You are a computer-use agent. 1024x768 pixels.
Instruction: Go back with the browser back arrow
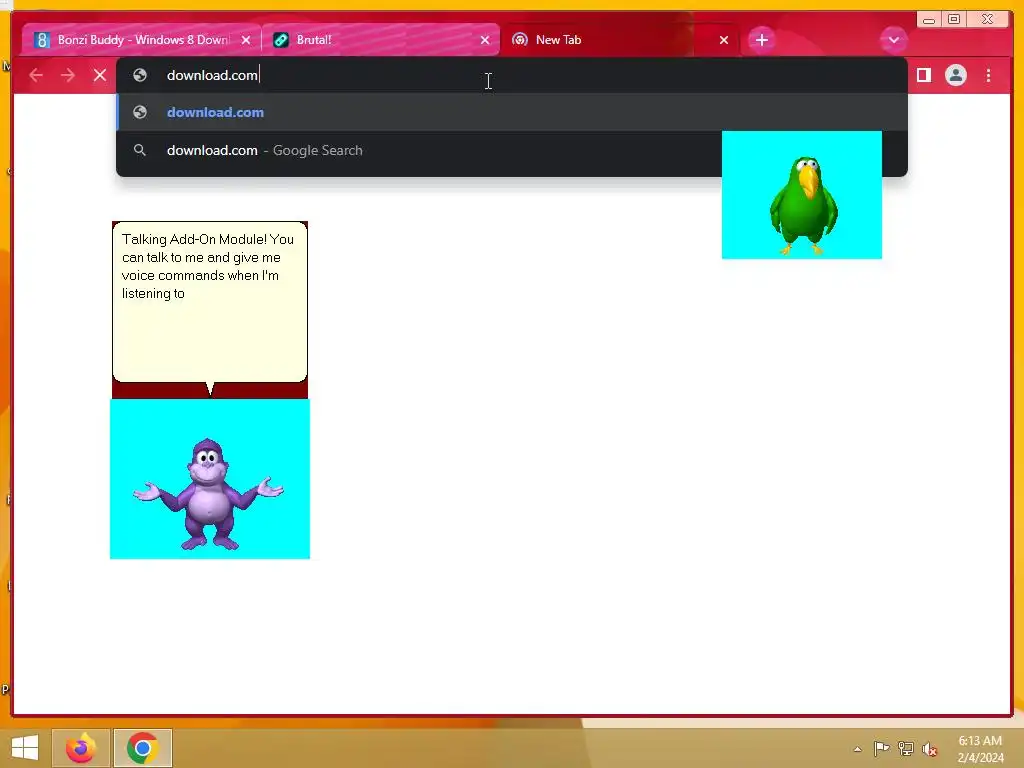pyautogui.click(x=36, y=75)
